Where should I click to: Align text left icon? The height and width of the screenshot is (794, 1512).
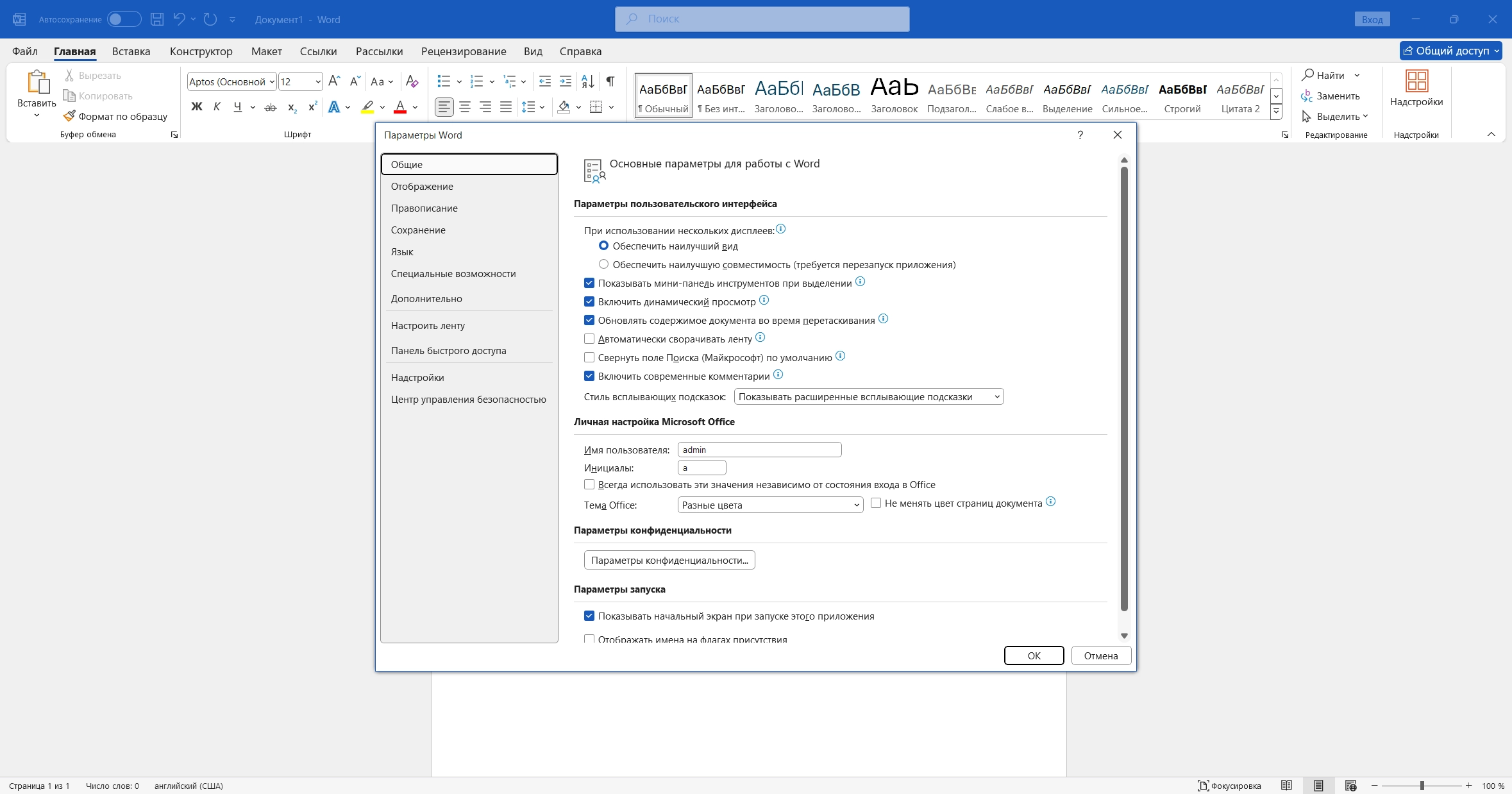coord(444,107)
